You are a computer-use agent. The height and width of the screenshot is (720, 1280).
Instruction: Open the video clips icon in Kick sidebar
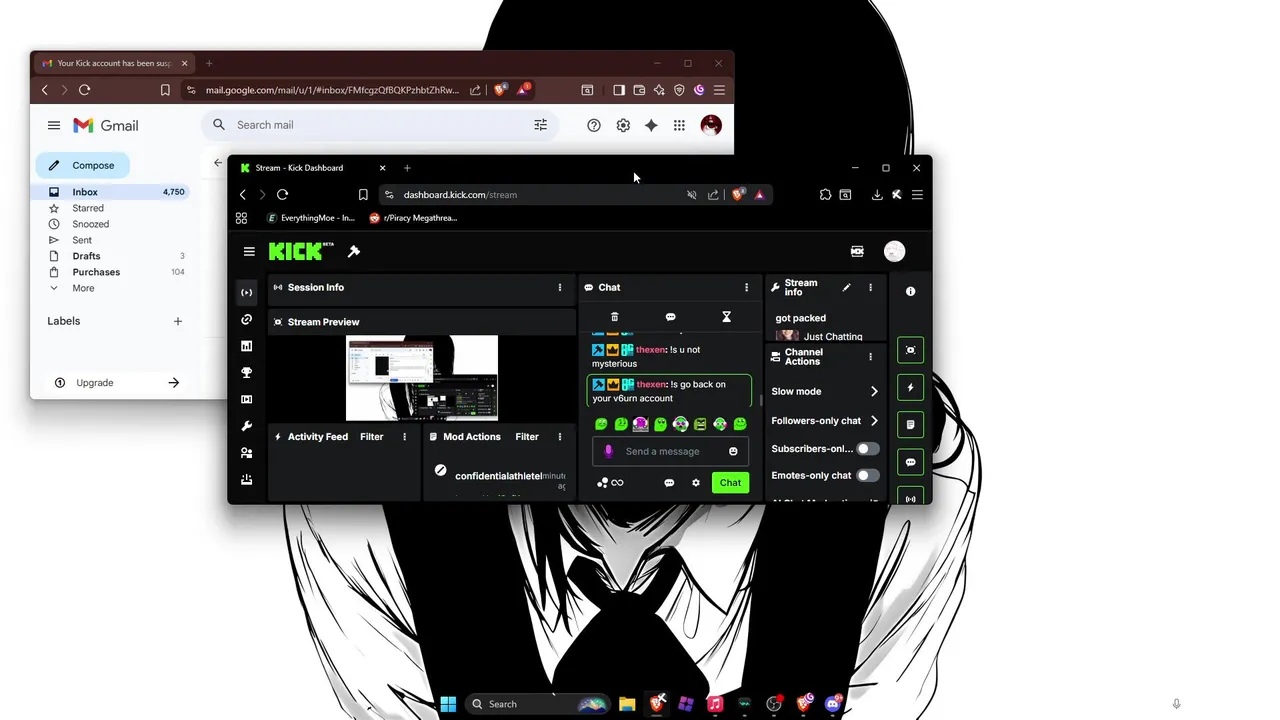click(247, 399)
